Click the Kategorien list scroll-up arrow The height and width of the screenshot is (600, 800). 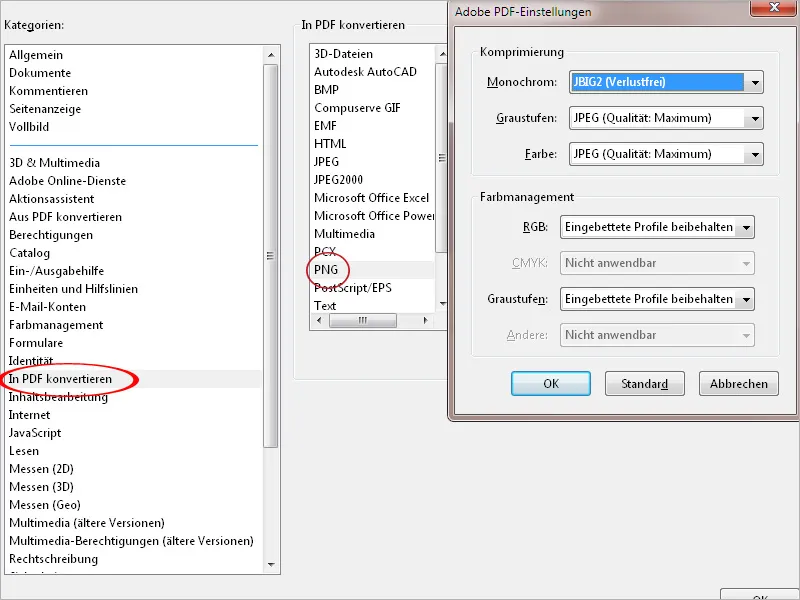pyautogui.click(x=271, y=55)
